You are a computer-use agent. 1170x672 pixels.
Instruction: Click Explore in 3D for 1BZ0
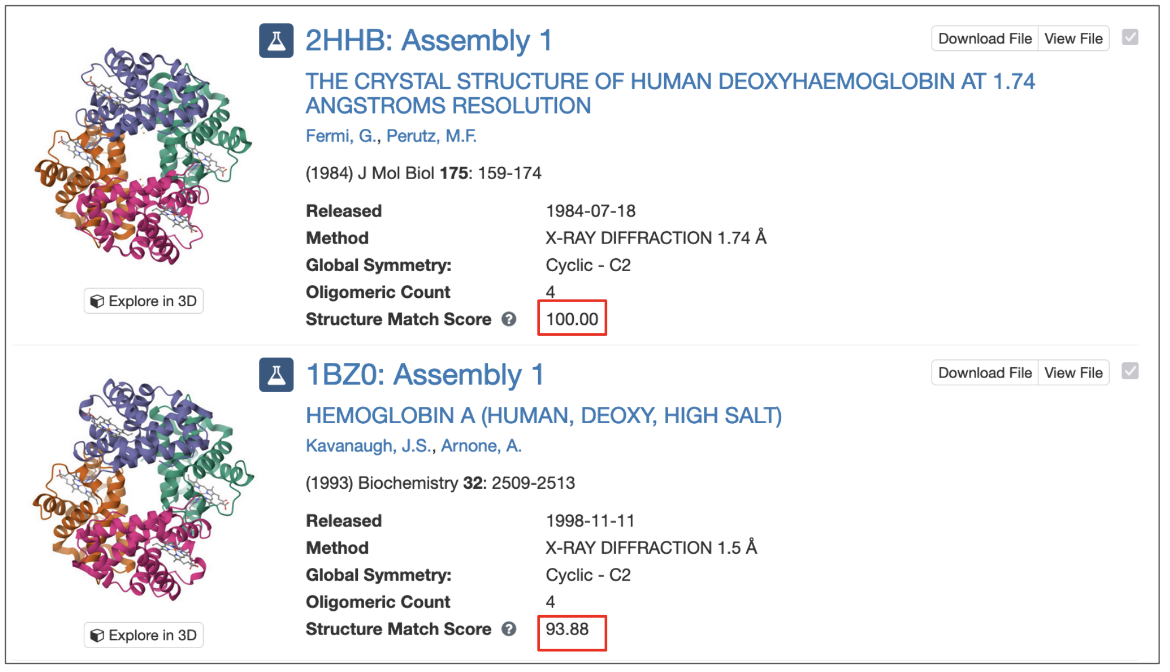click(144, 635)
